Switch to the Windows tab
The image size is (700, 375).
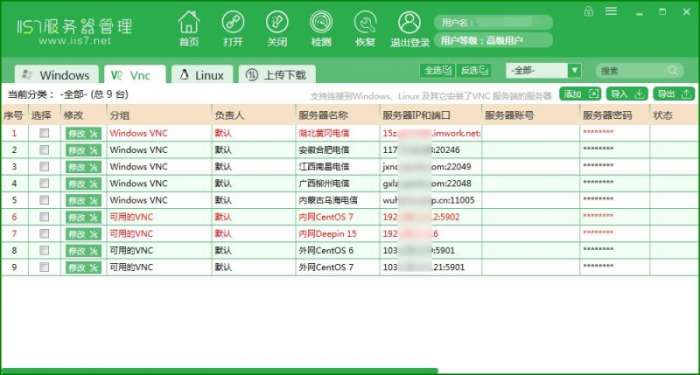pos(57,75)
